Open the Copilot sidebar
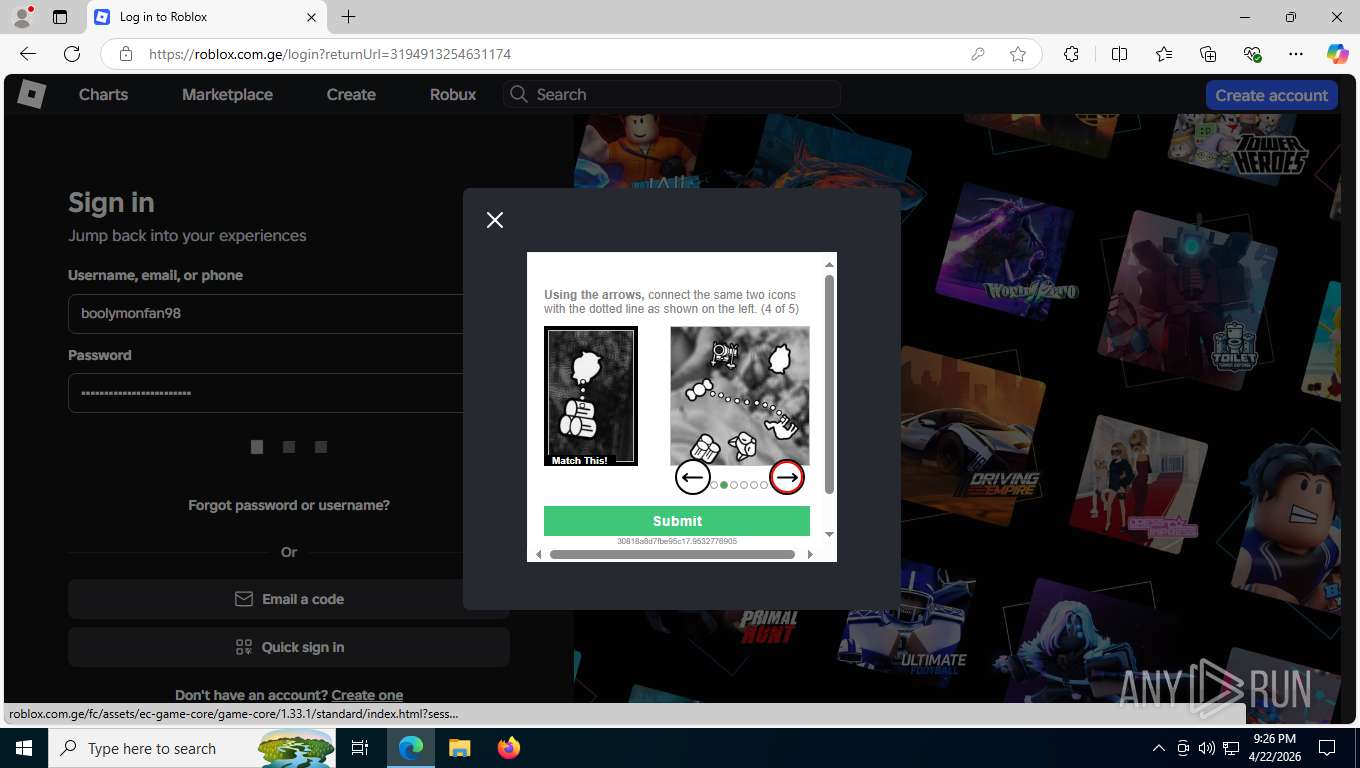This screenshot has width=1360, height=768. [1337, 54]
